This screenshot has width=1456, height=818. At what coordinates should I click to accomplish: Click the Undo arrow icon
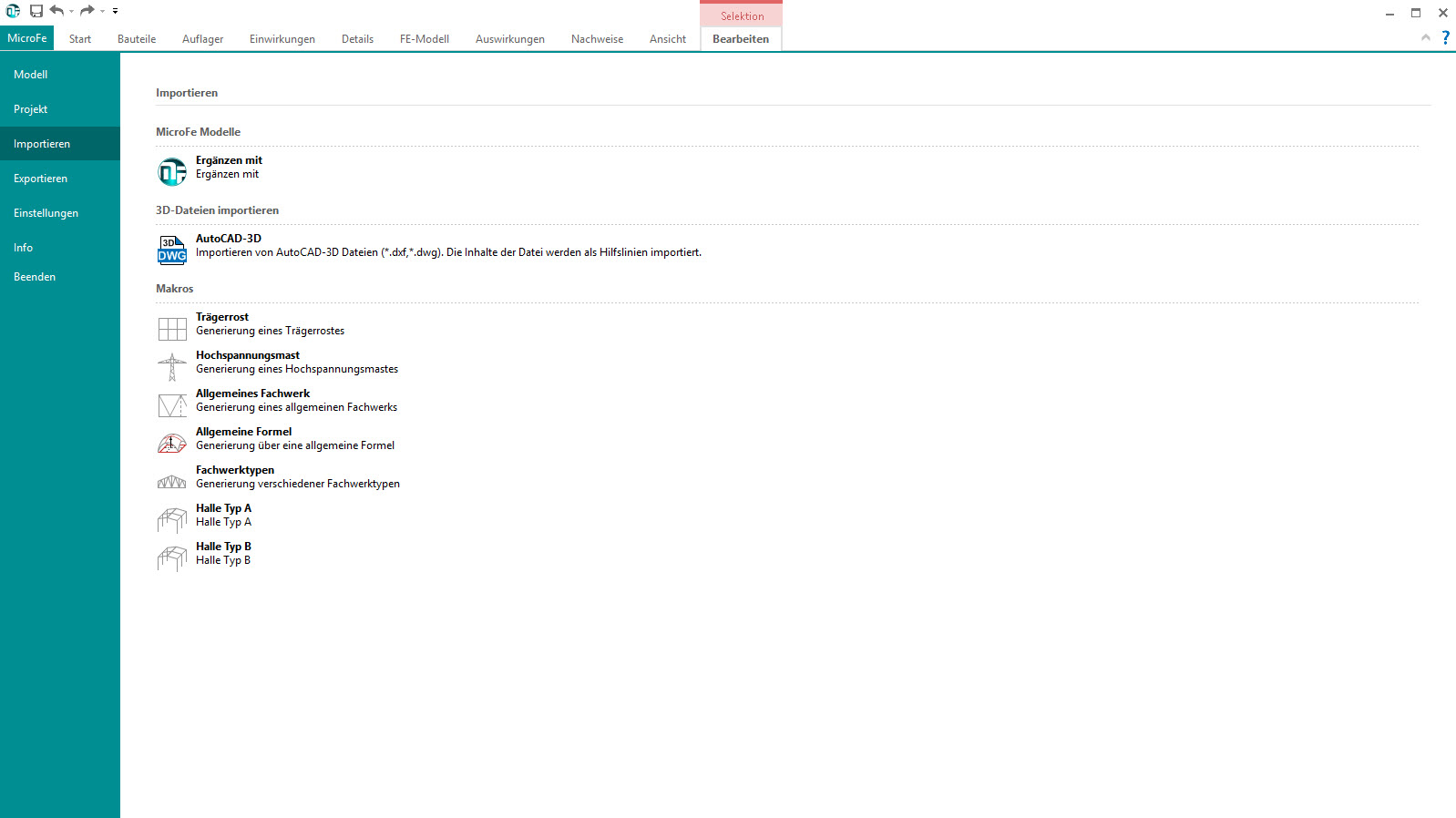(x=56, y=11)
